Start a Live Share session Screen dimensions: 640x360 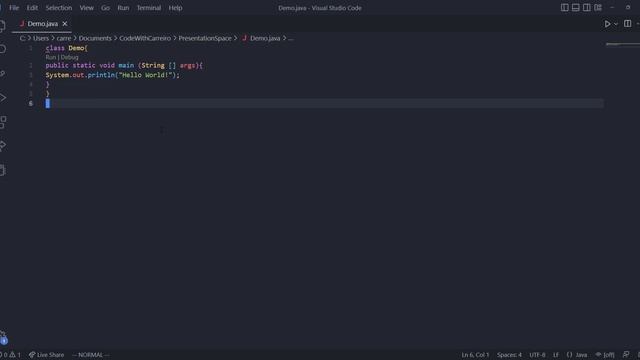(46, 355)
